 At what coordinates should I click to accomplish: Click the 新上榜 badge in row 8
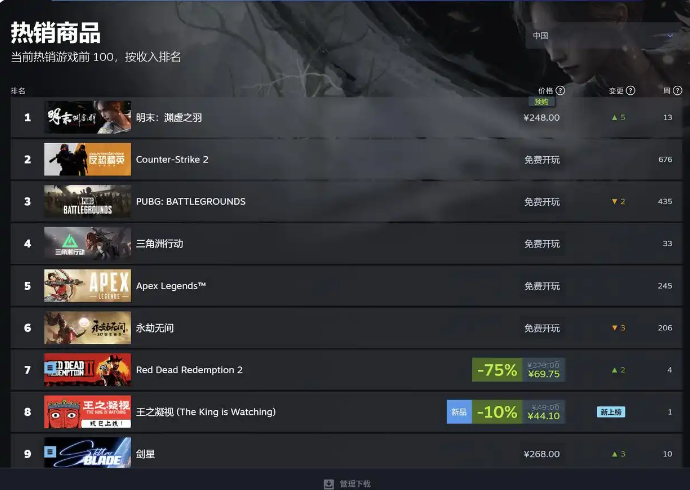[x=611, y=412]
